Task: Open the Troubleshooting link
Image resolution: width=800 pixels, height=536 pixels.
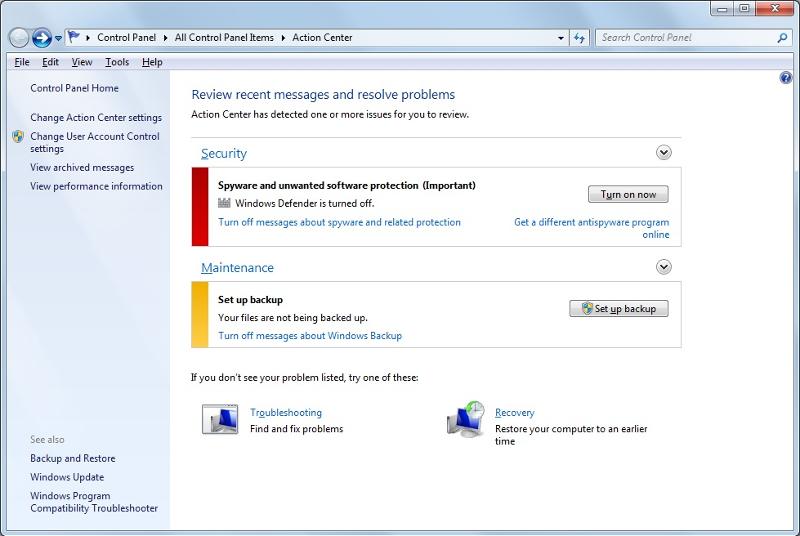Action: tap(286, 413)
